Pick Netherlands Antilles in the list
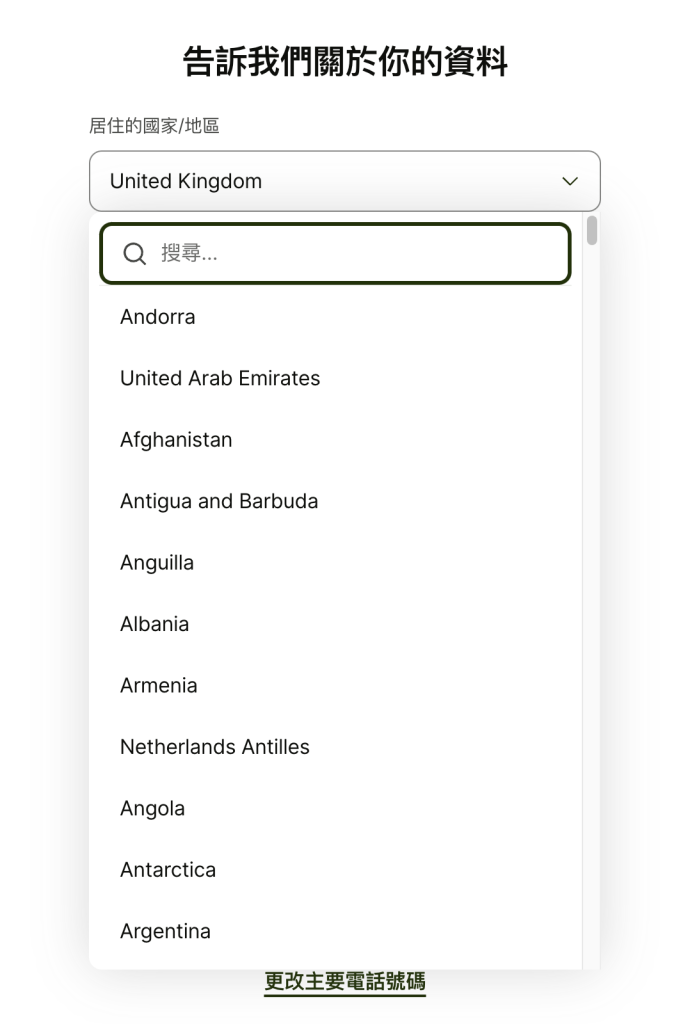 pyautogui.click(x=215, y=747)
